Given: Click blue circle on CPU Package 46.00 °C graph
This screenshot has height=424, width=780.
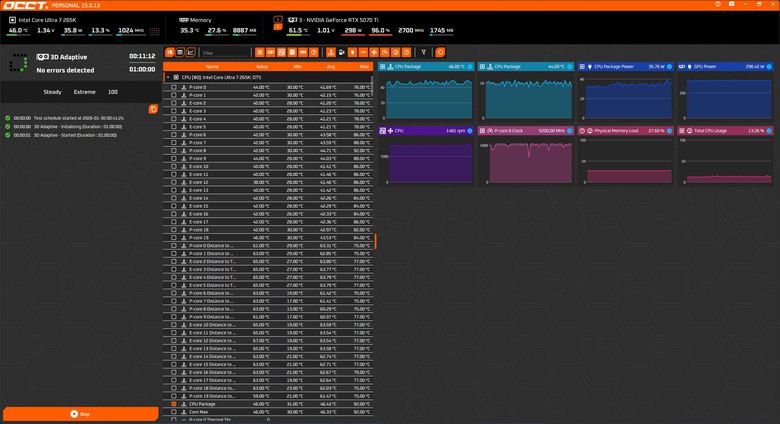Looking at the screenshot, I should [470, 67].
